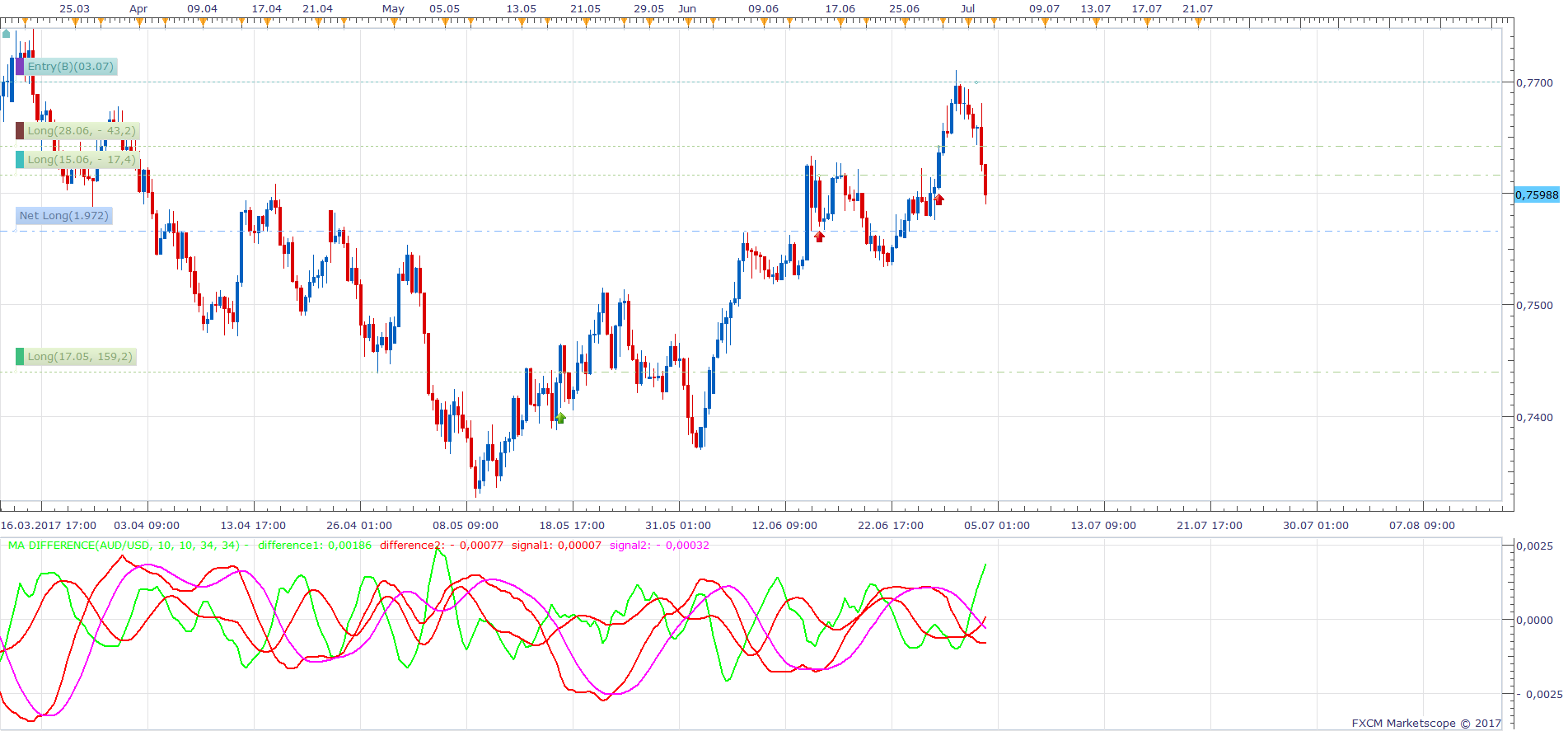Click the difference2: -0,00077 legend value
1568x731 pixels.
click(x=441, y=546)
